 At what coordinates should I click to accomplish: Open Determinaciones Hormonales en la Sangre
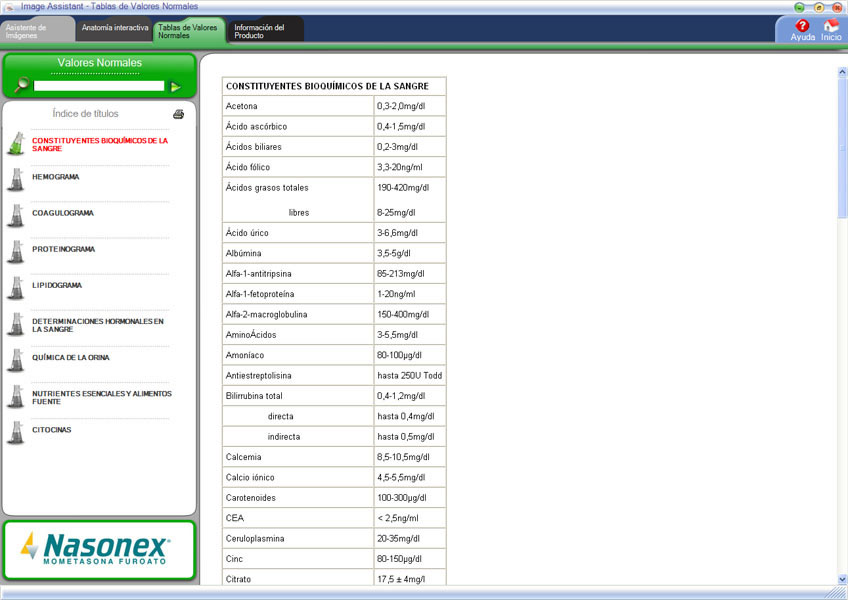pos(97,325)
